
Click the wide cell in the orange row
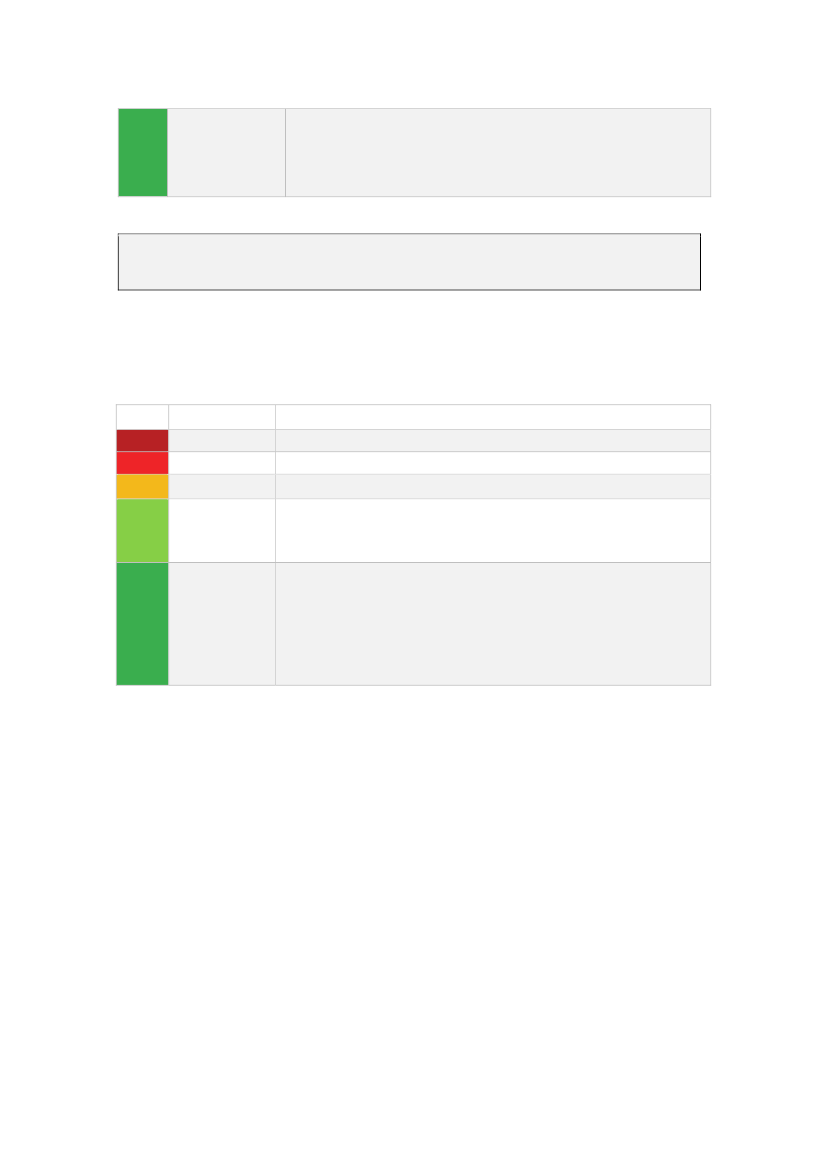point(492,486)
